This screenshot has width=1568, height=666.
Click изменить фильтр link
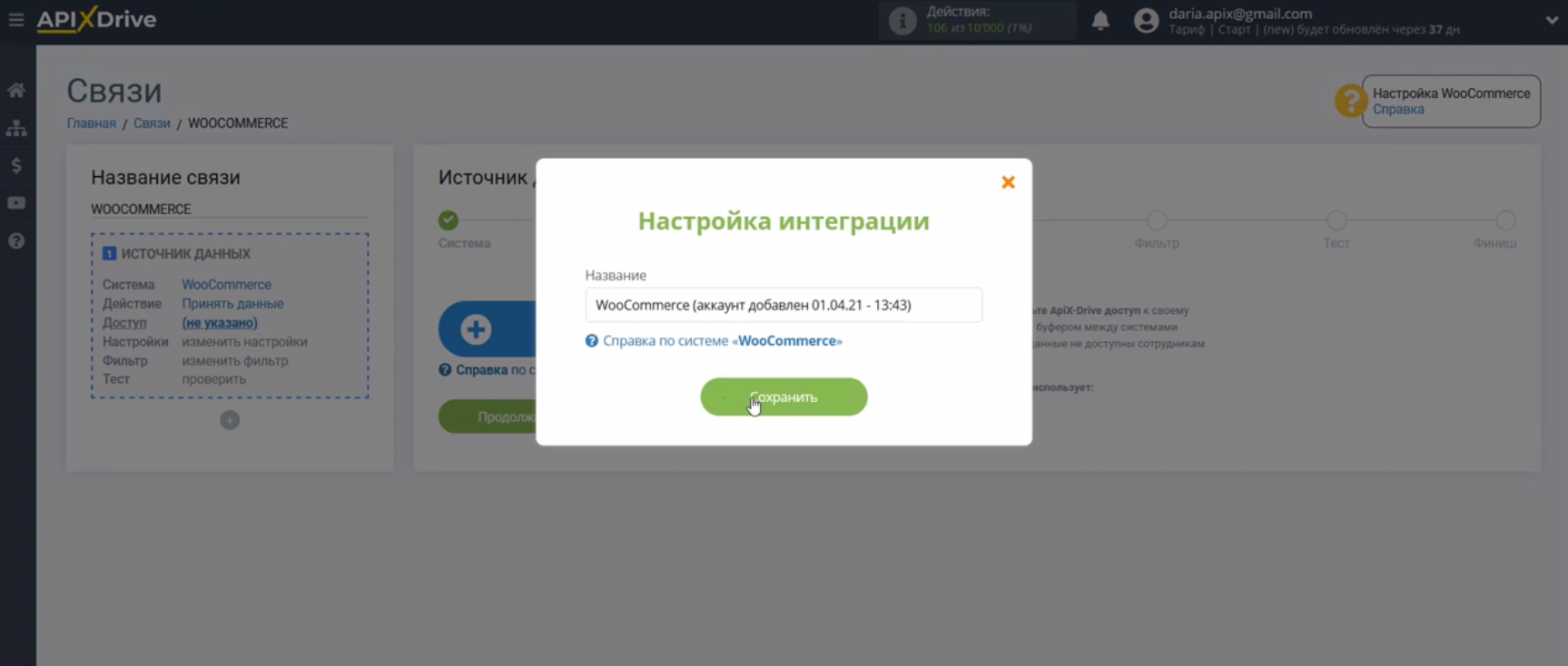(x=234, y=361)
